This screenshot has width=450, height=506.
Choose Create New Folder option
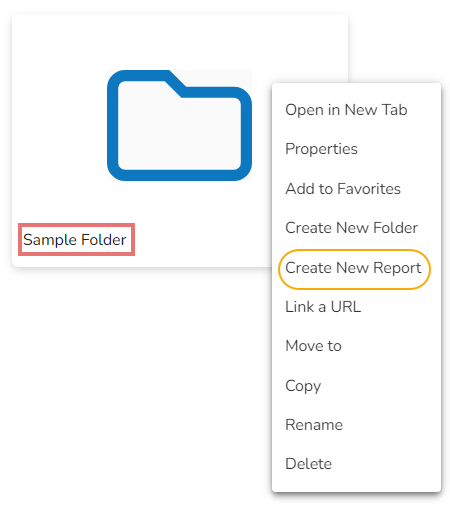(352, 228)
